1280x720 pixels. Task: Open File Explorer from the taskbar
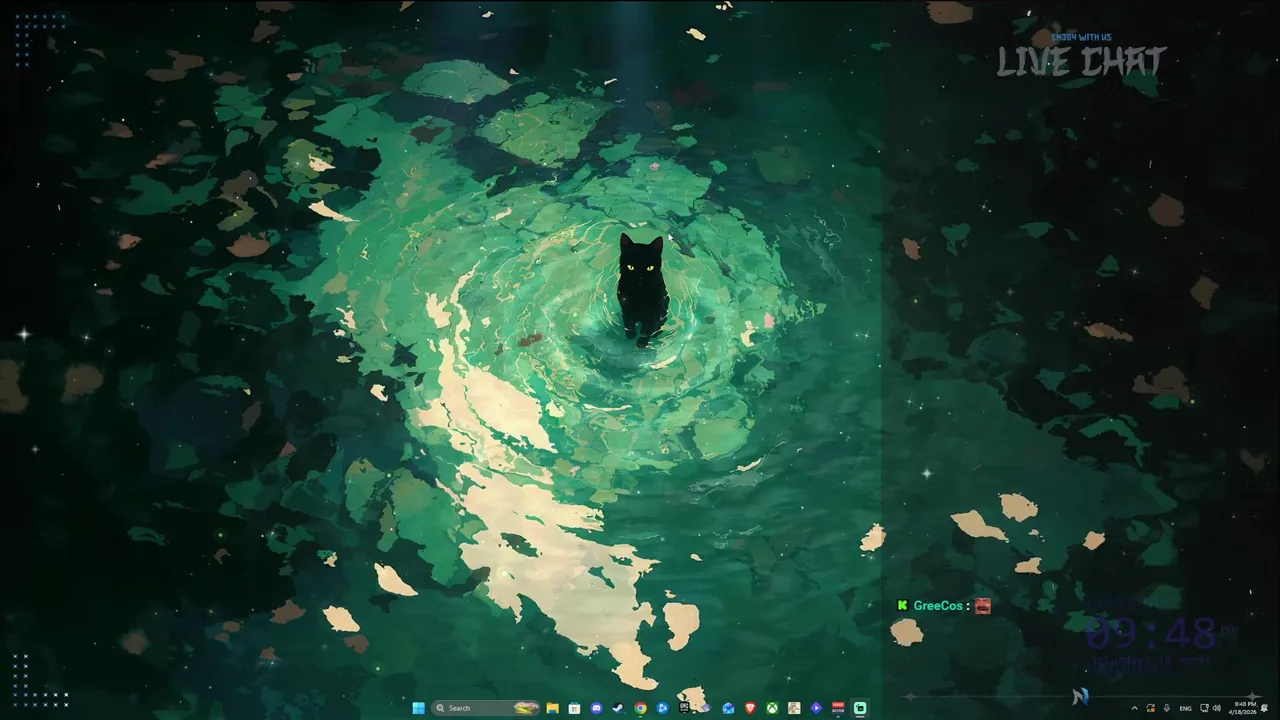point(553,708)
